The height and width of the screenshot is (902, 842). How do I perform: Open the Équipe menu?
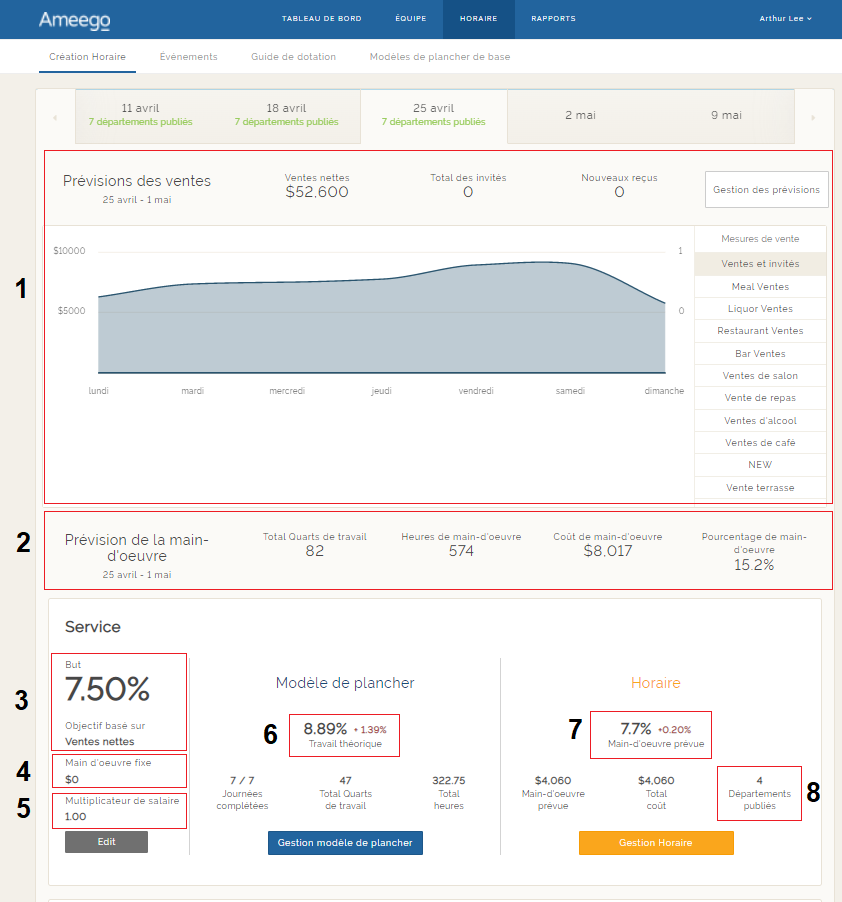tap(410, 19)
